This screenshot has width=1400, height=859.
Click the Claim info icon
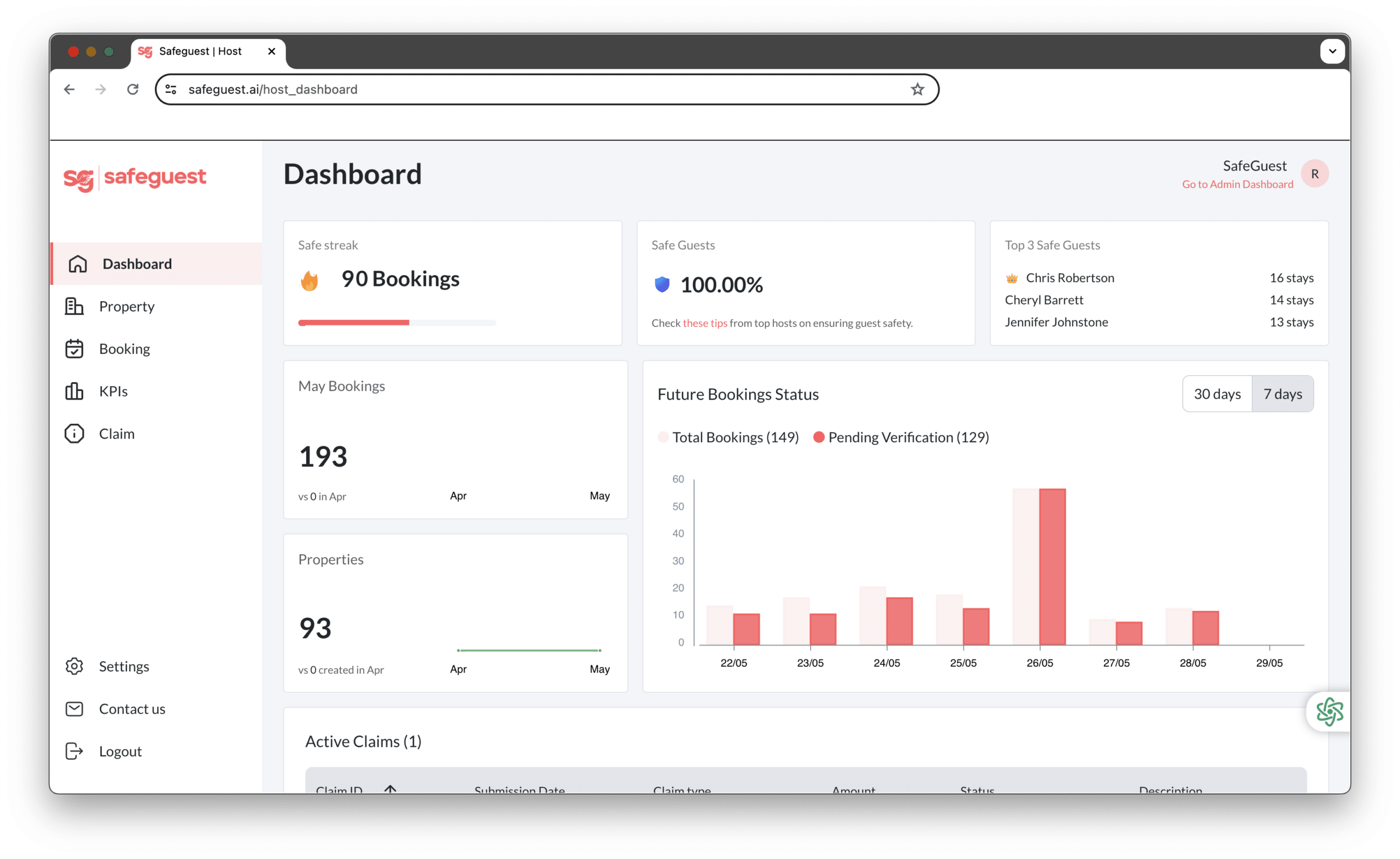[74, 434]
